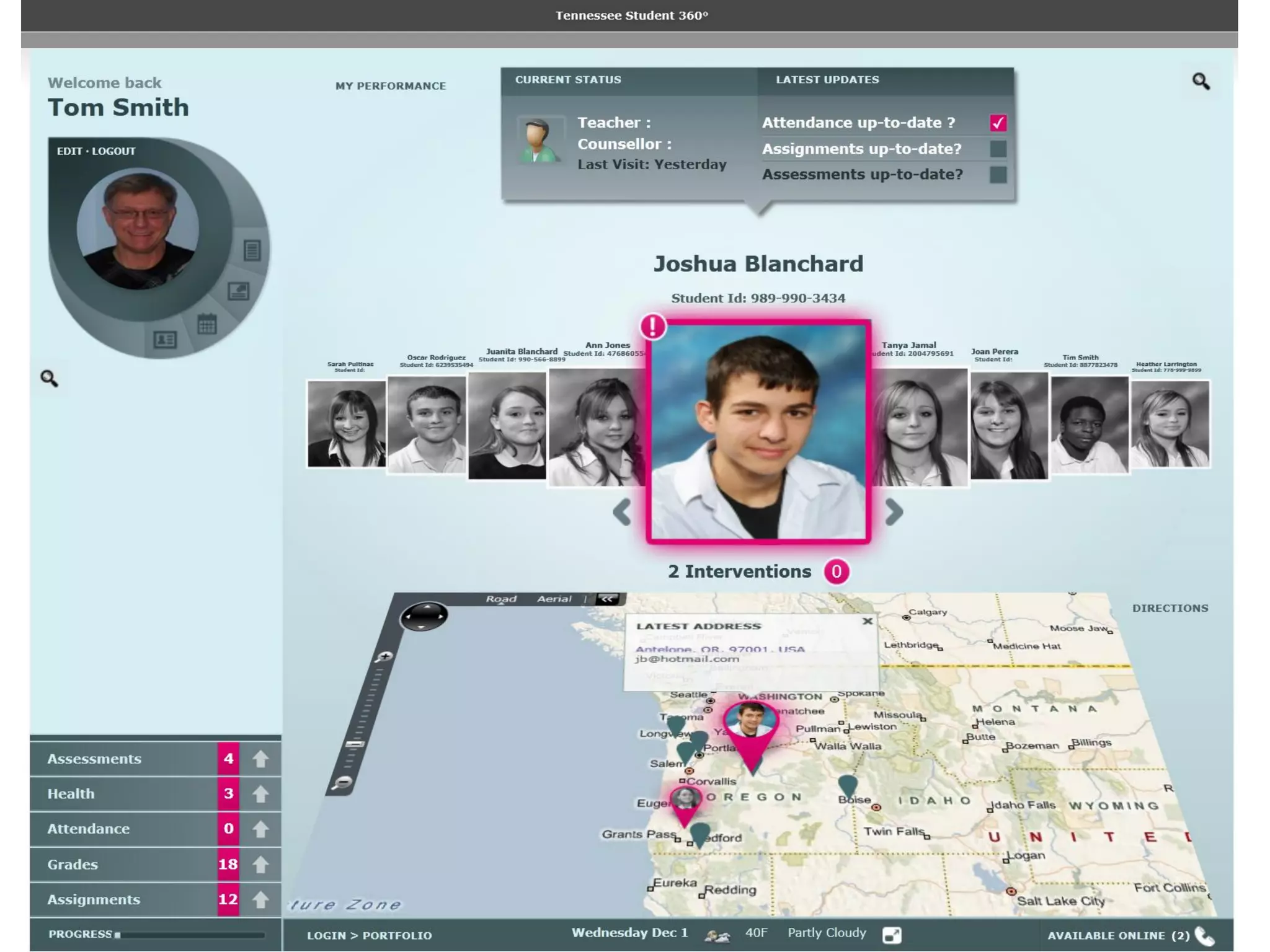This screenshot has width=1270, height=952.
Task: Click the document list icon on profile wheel
Action: click(x=252, y=250)
